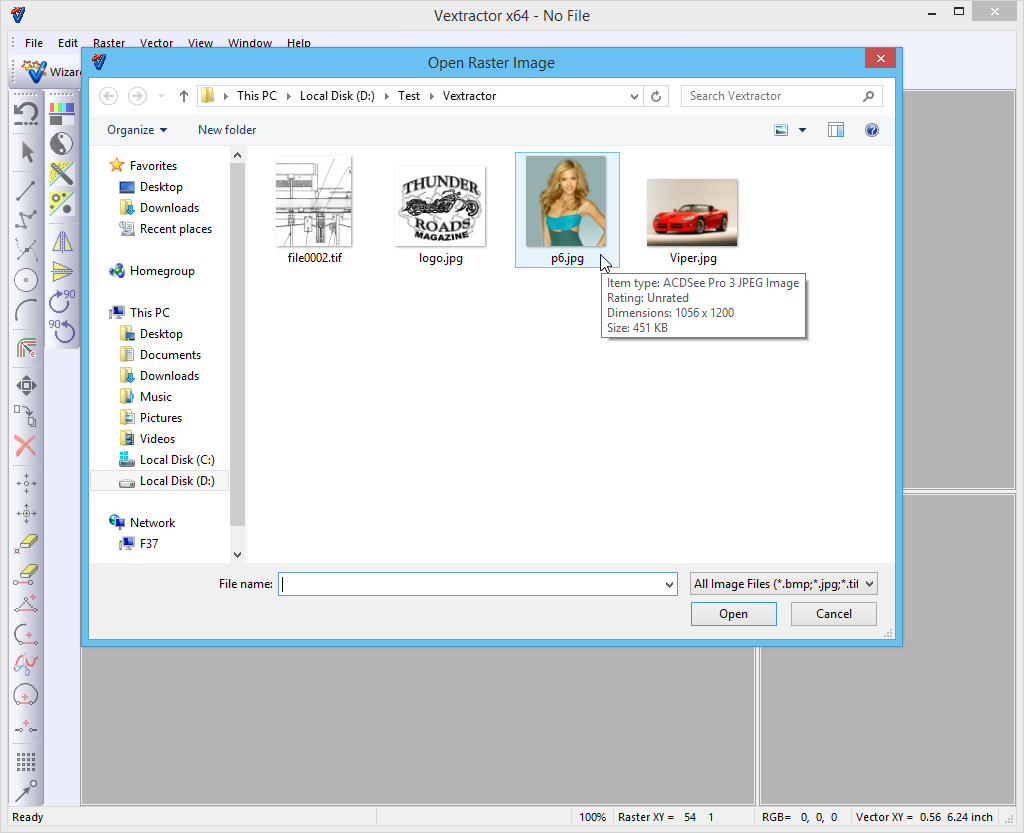1024x833 pixels.
Task: Click the flip horizontal mirror icon
Action: 62,243
